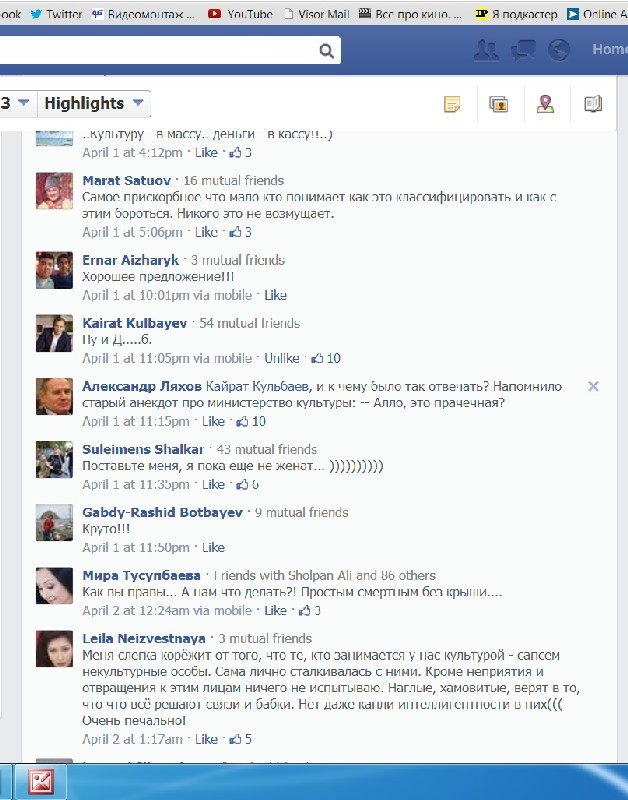
Task: Click the life event book icon
Action: click(x=593, y=104)
